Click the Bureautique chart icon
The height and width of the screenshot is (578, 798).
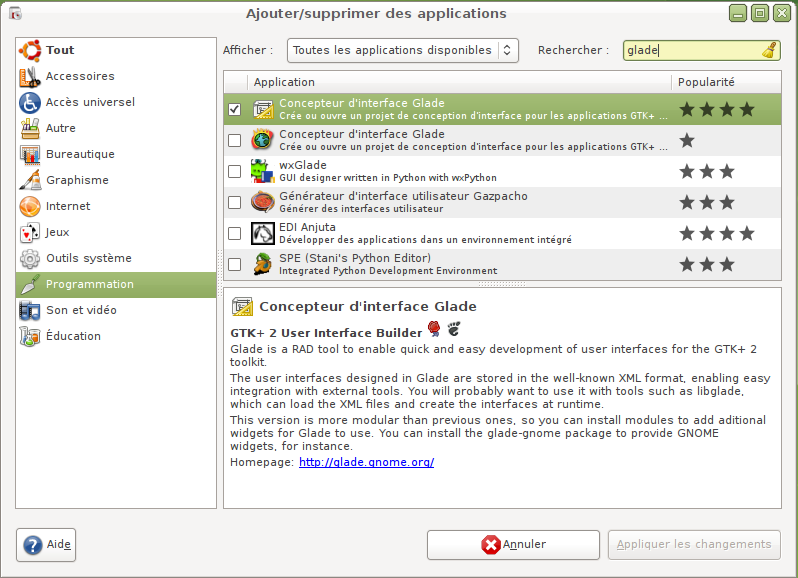[x=30, y=154]
